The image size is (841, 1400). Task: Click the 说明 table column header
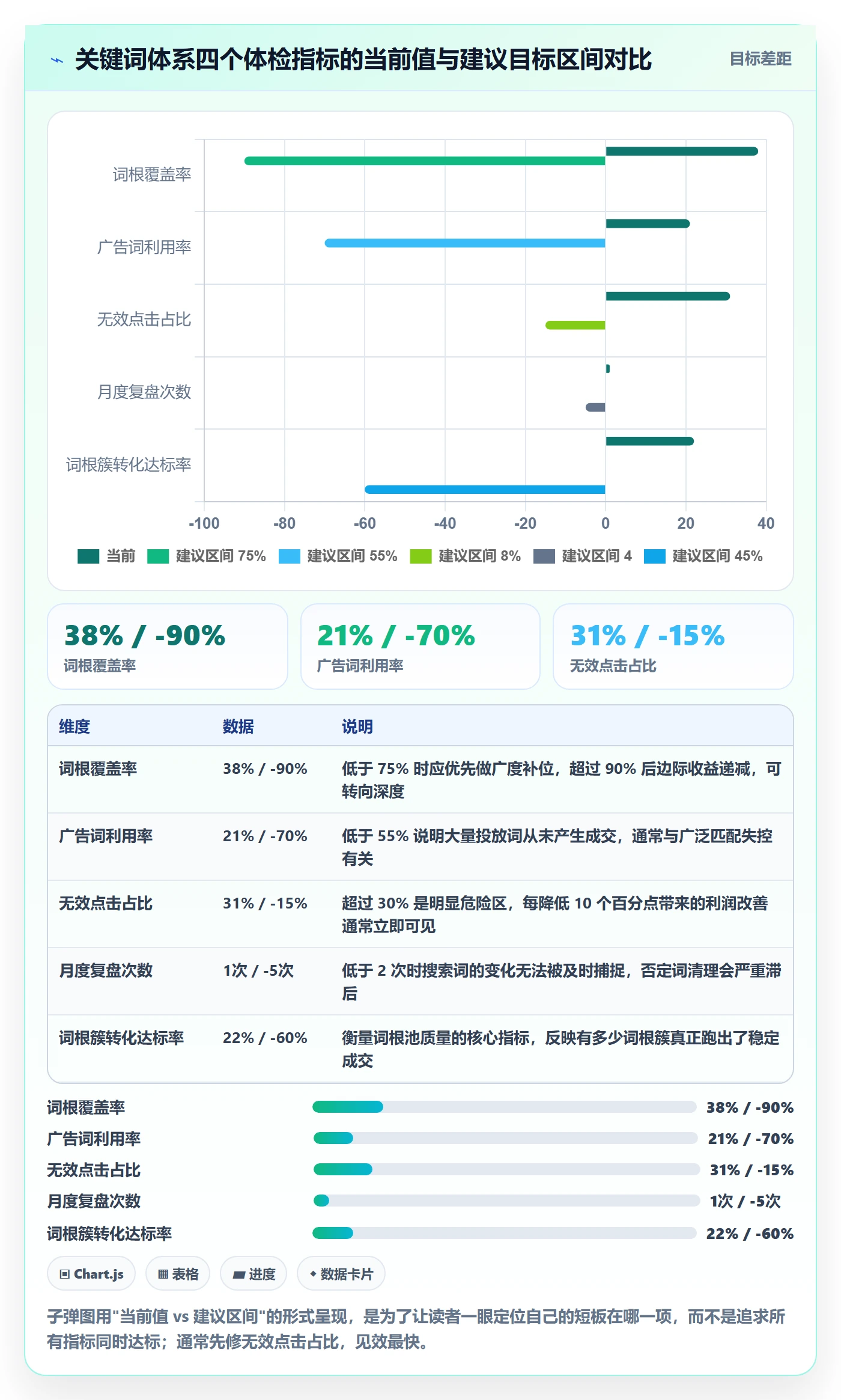357,726
